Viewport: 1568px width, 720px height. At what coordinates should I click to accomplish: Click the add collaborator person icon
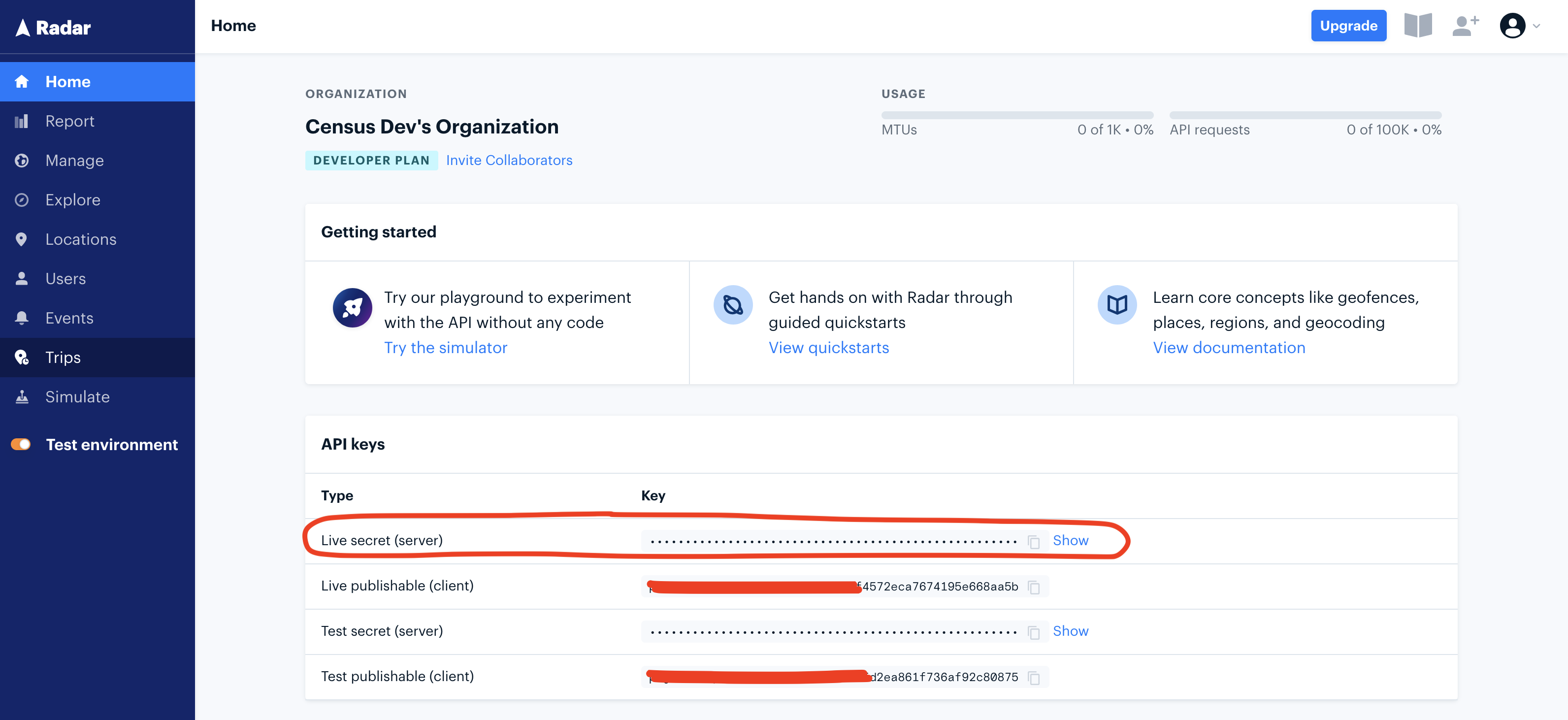(x=1465, y=26)
